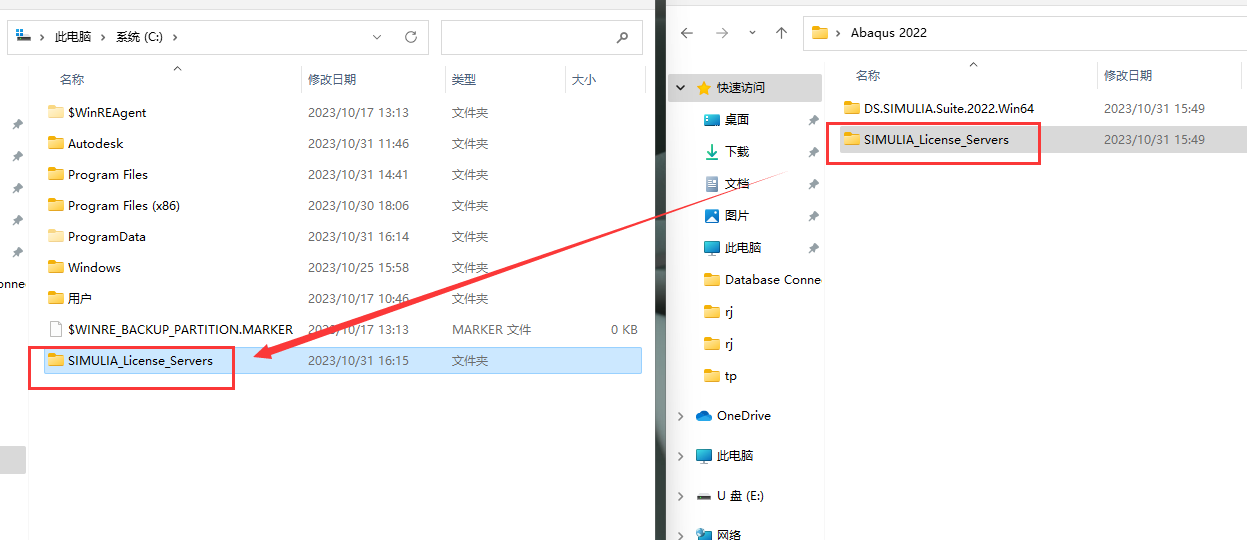Click date of DS.SIMULIA.Suite.2022.Win64 row
Image resolution: width=1247 pixels, height=540 pixels.
point(1154,108)
